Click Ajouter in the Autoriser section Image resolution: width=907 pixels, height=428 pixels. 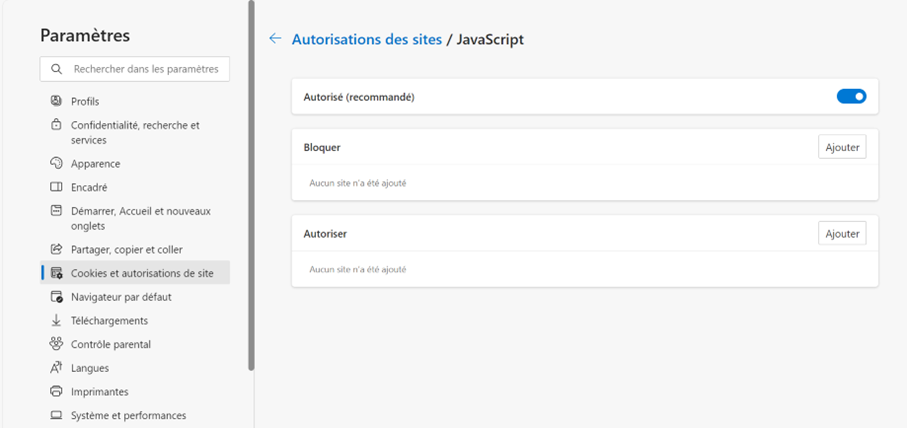click(x=841, y=233)
